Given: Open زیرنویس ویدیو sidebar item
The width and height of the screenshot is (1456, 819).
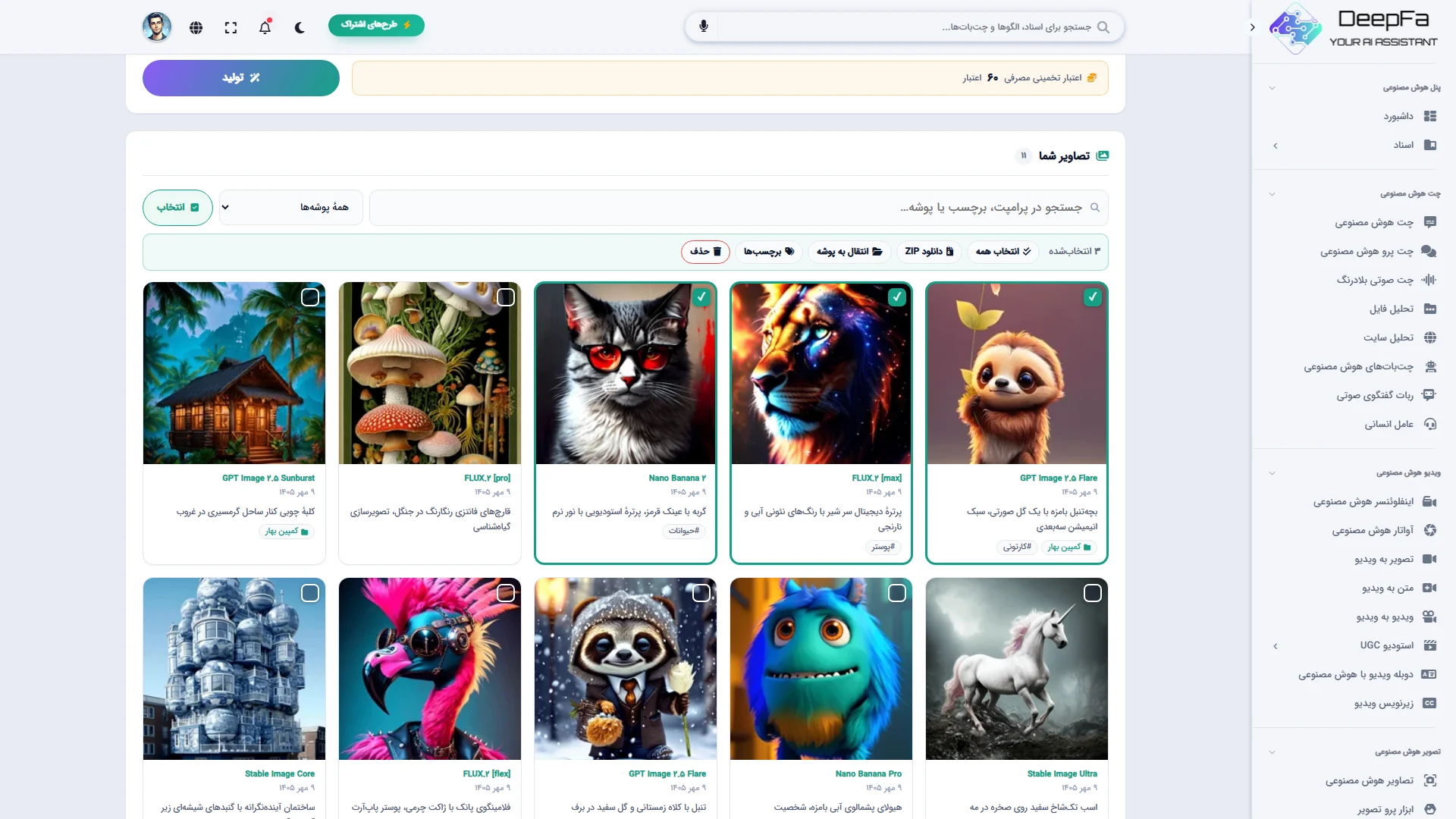Looking at the screenshot, I should (x=1395, y=703).
